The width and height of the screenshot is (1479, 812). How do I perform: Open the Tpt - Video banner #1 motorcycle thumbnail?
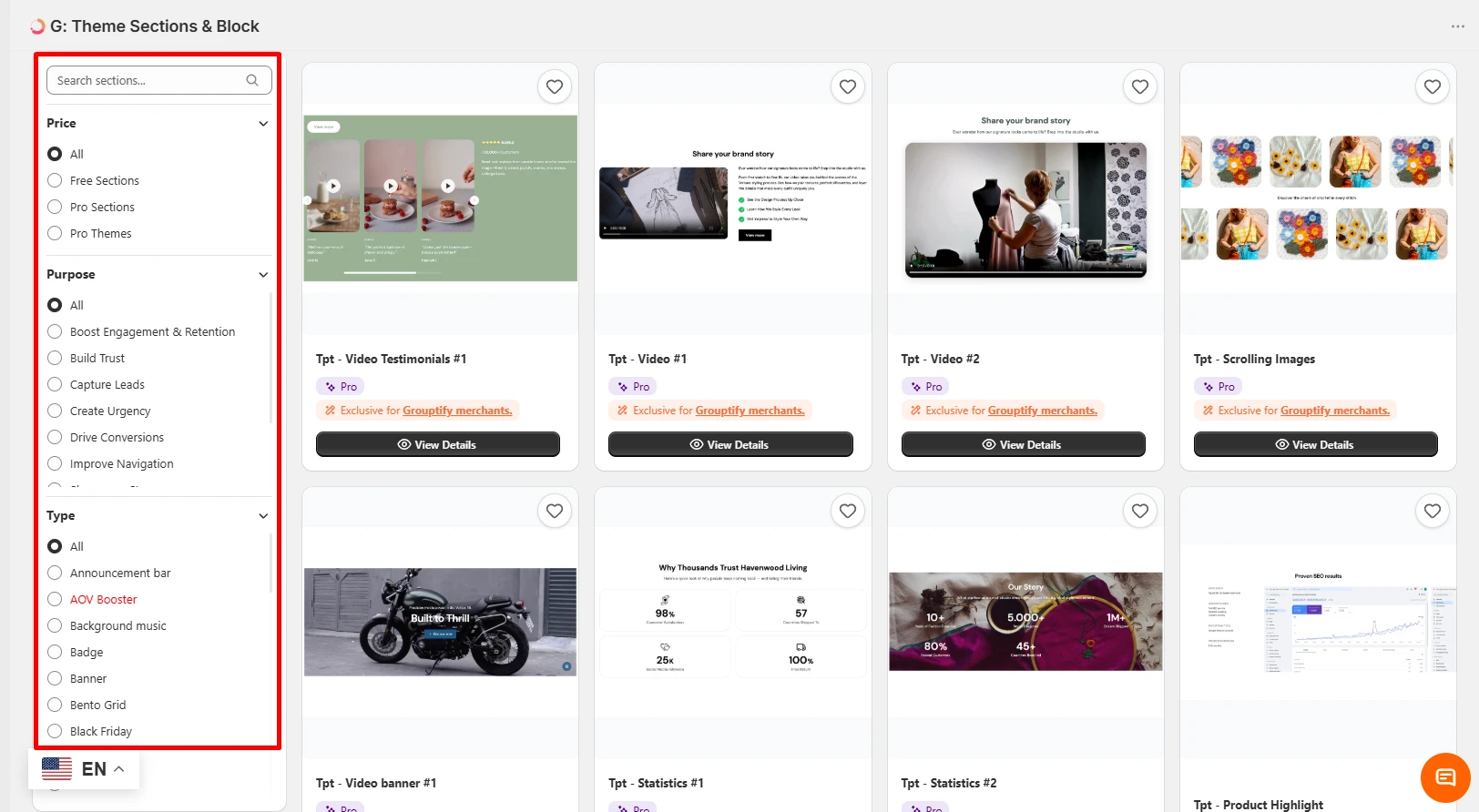coord(440,623)
